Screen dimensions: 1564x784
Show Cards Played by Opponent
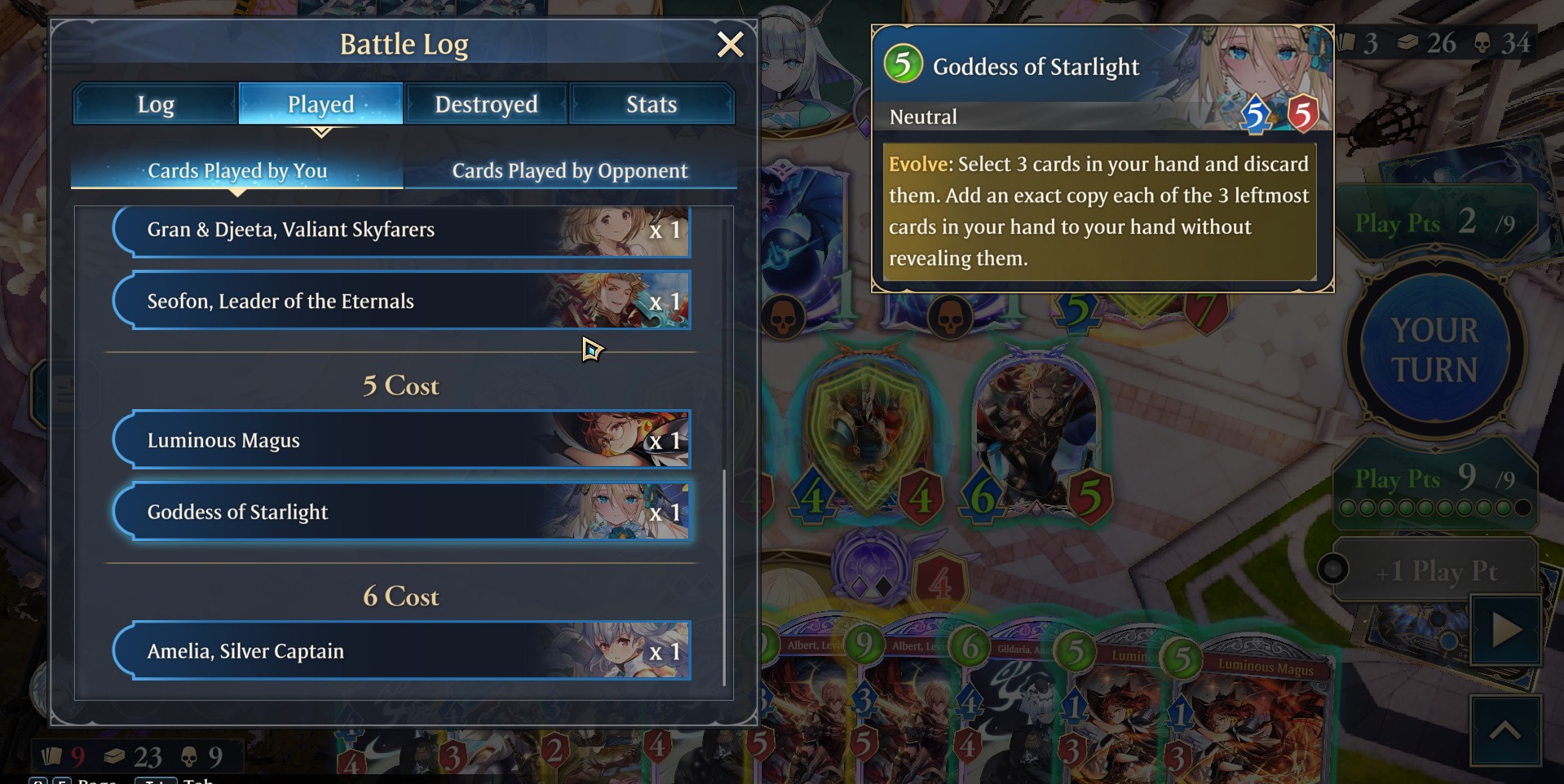pos(570,170)
